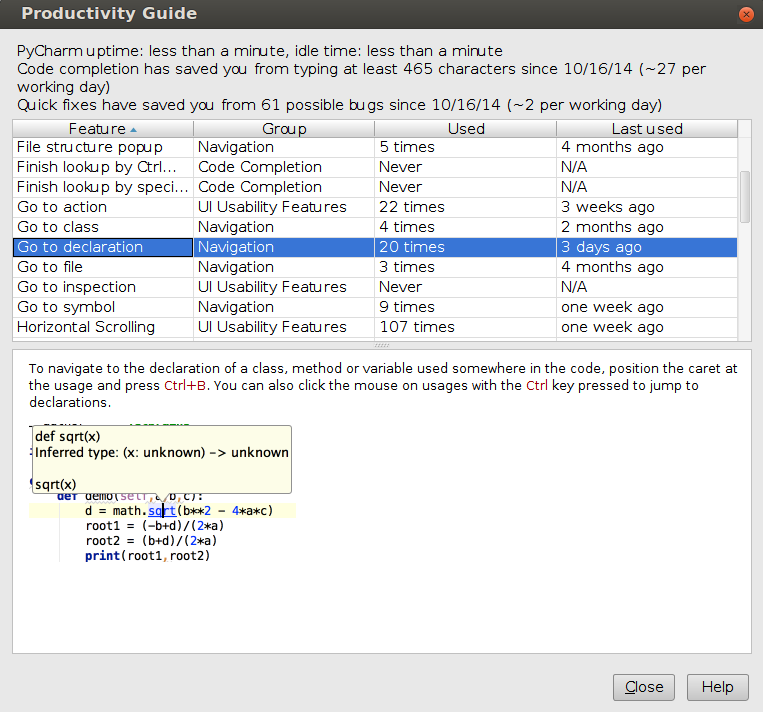Screen dimensions: 763x712
Task: Click the Close button
Action: point(643,687)
